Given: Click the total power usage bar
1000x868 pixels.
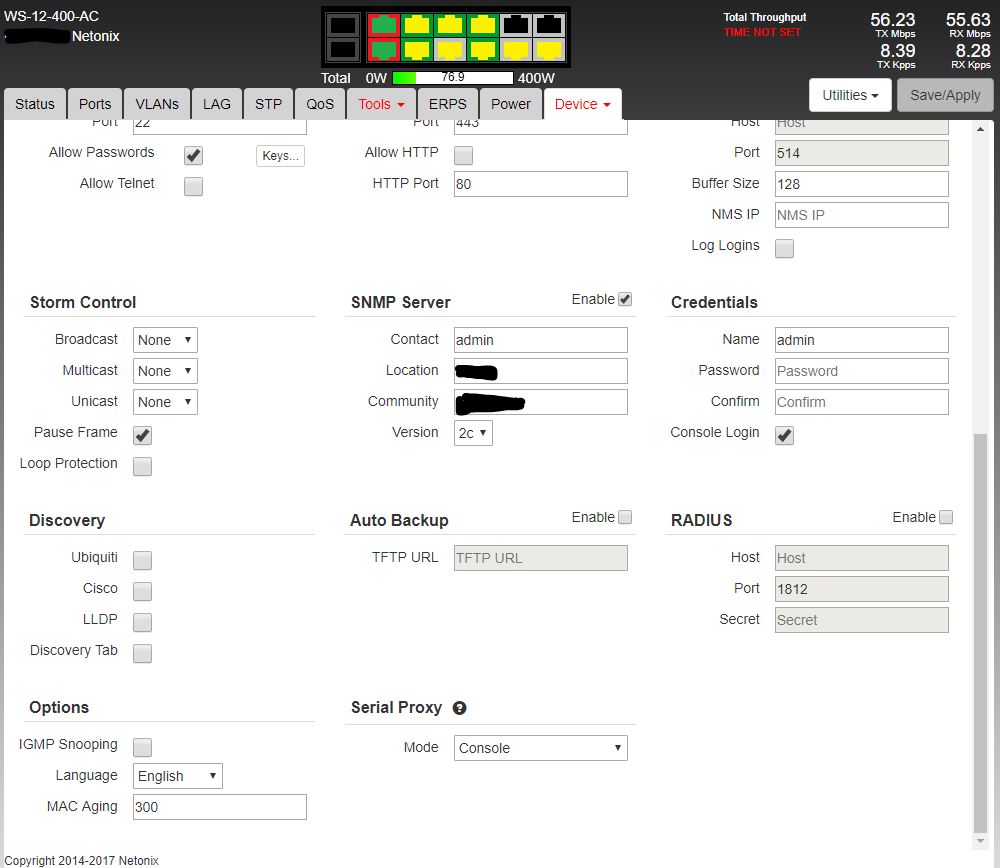Looking at the screenshot, I should (x=452, y=78).
